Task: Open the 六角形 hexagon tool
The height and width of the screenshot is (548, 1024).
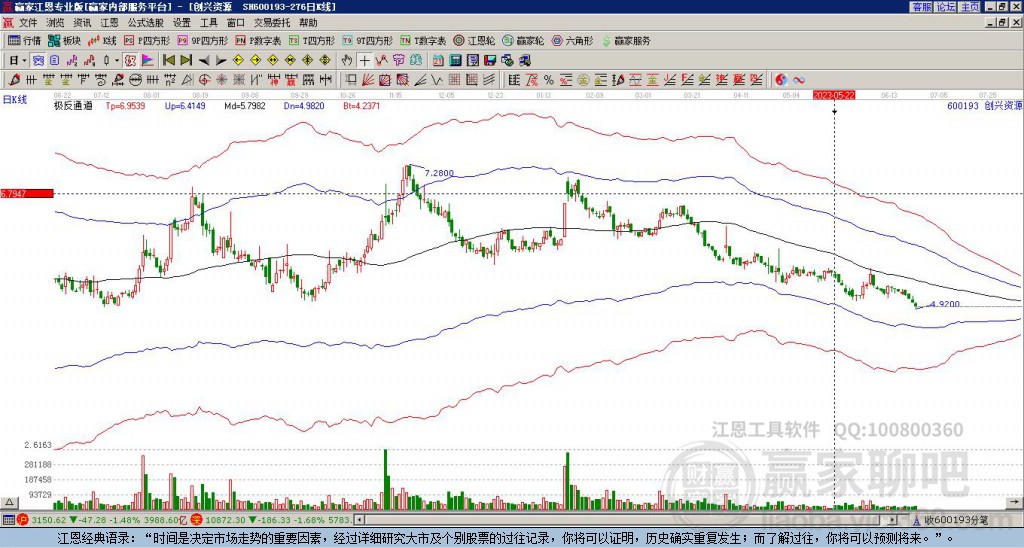Action: click(x=572, y=40)
